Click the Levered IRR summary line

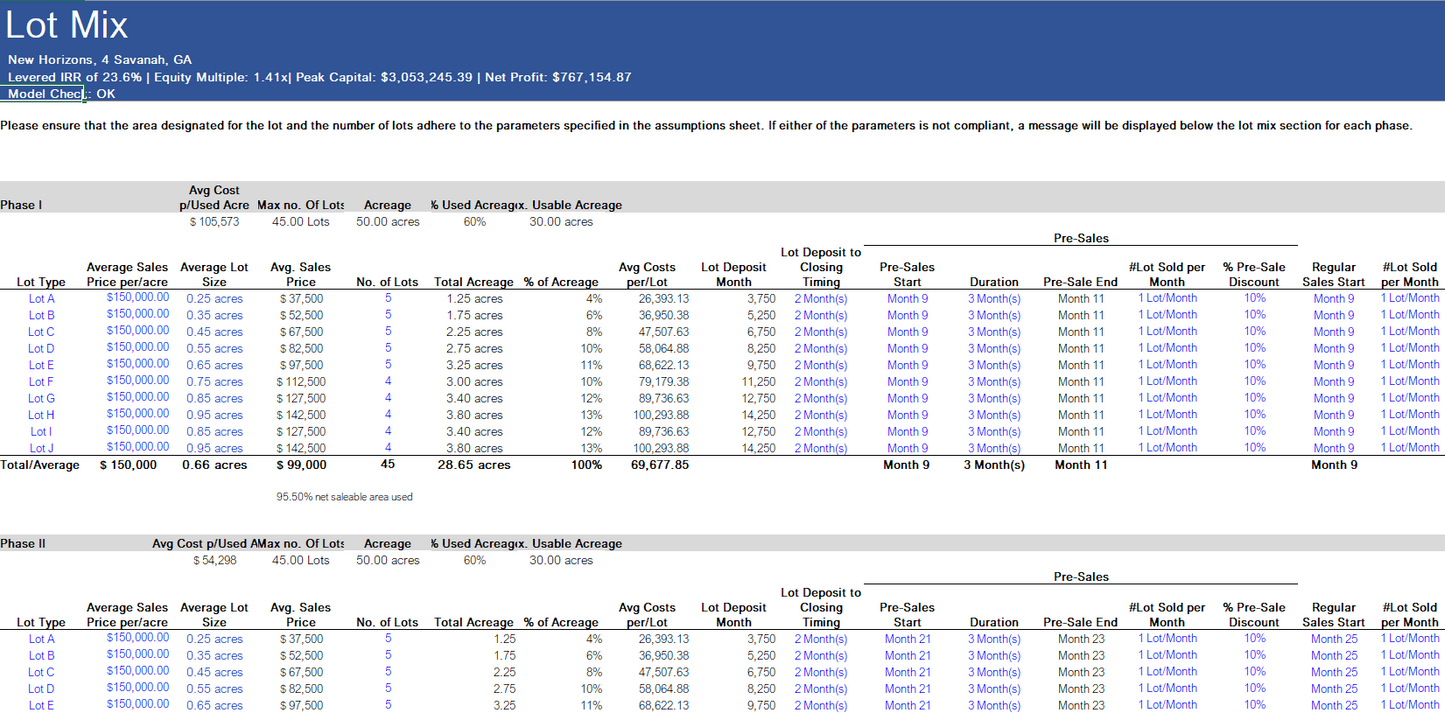click(x=319, y=77)
